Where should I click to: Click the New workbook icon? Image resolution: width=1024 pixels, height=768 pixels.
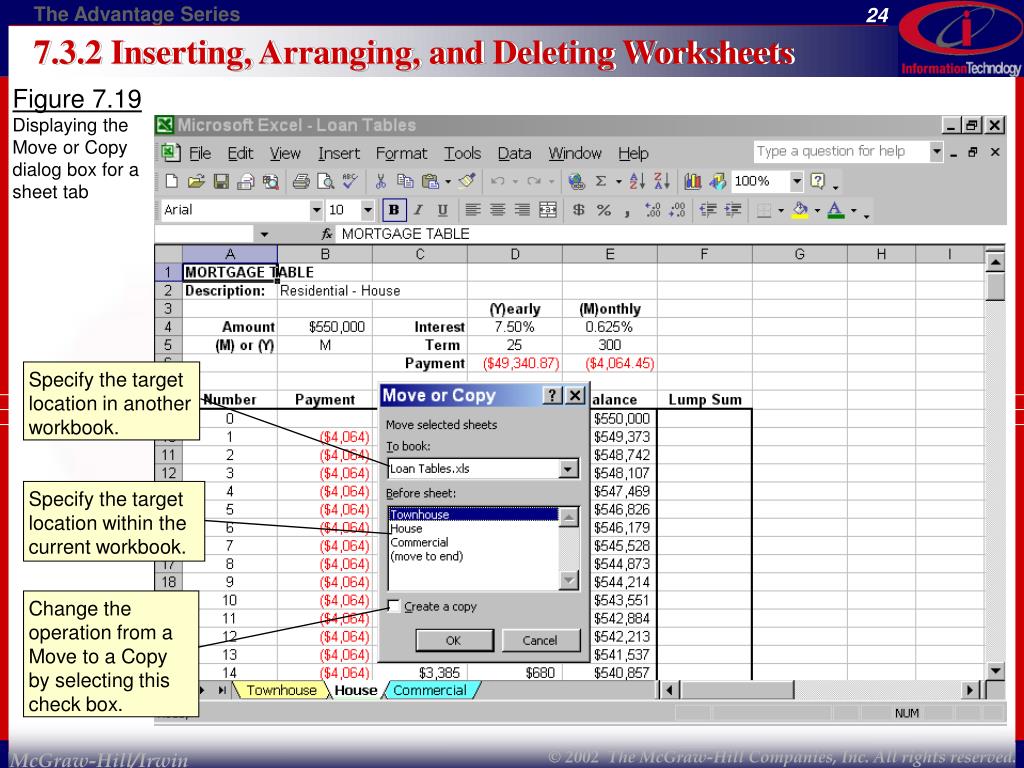172,182
